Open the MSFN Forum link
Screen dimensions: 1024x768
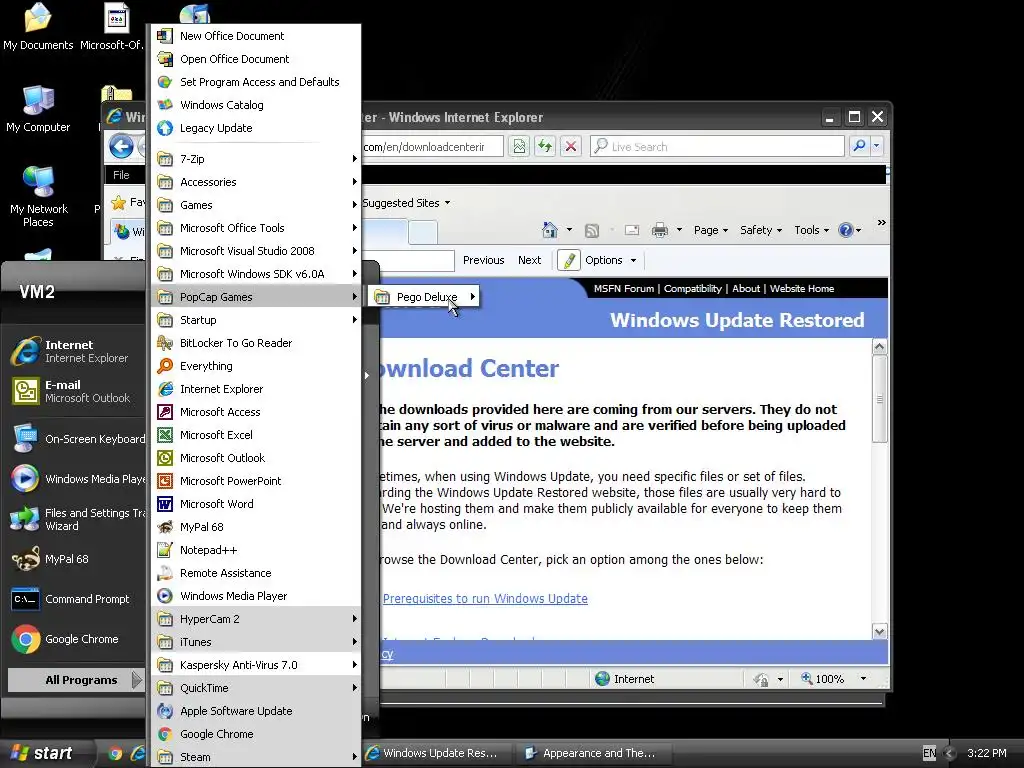point(624,289)
